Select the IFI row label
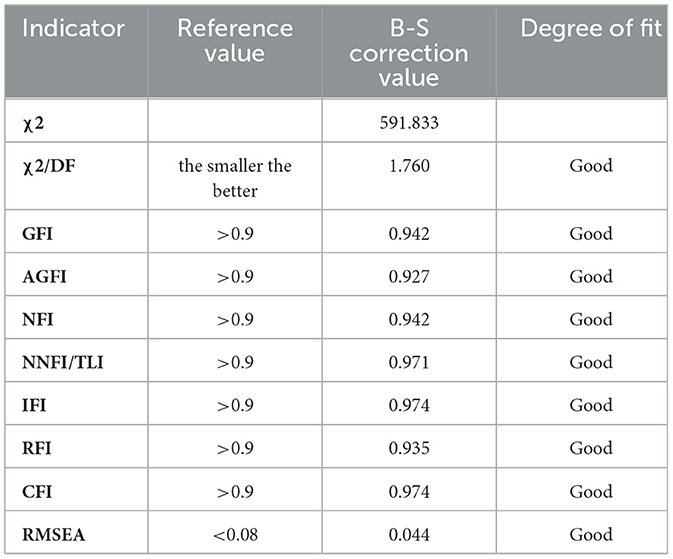 pos(34,405)
